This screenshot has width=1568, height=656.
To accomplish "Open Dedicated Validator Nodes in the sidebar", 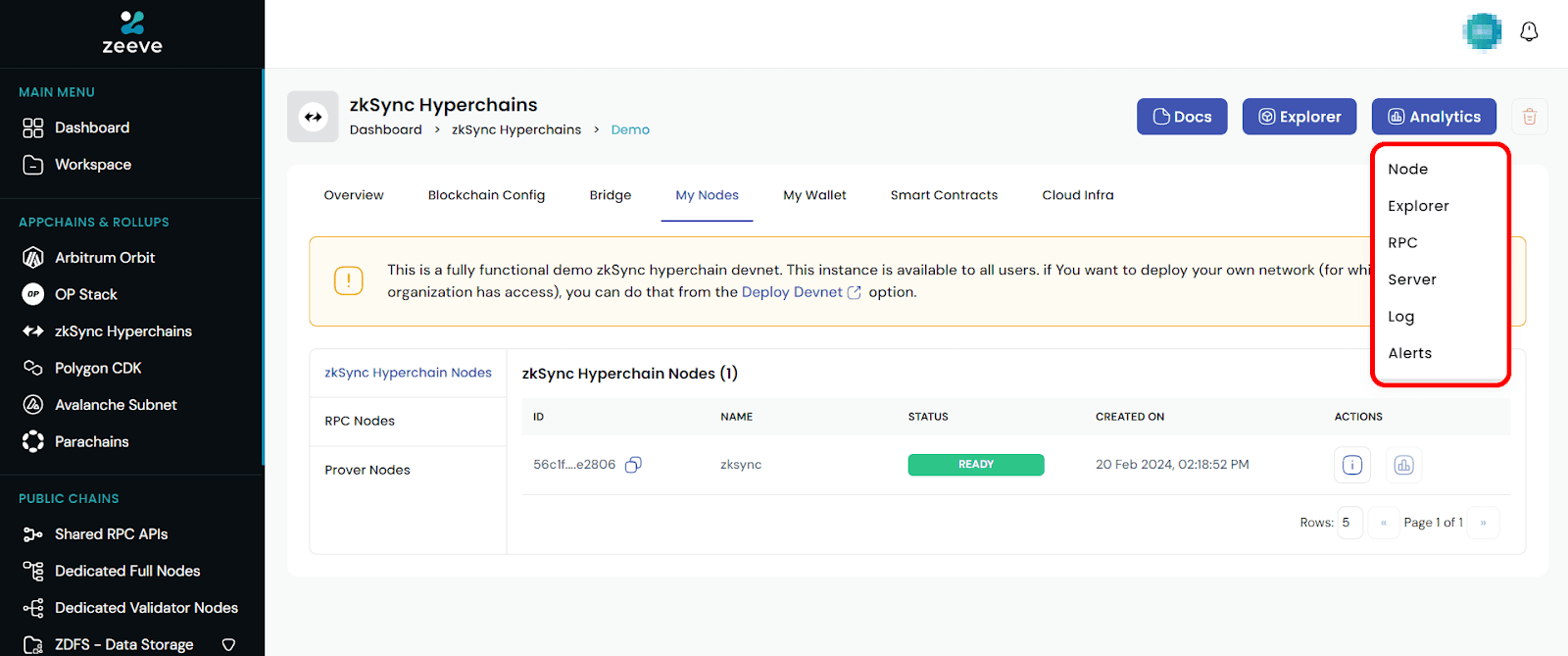I will click(146, 608).
